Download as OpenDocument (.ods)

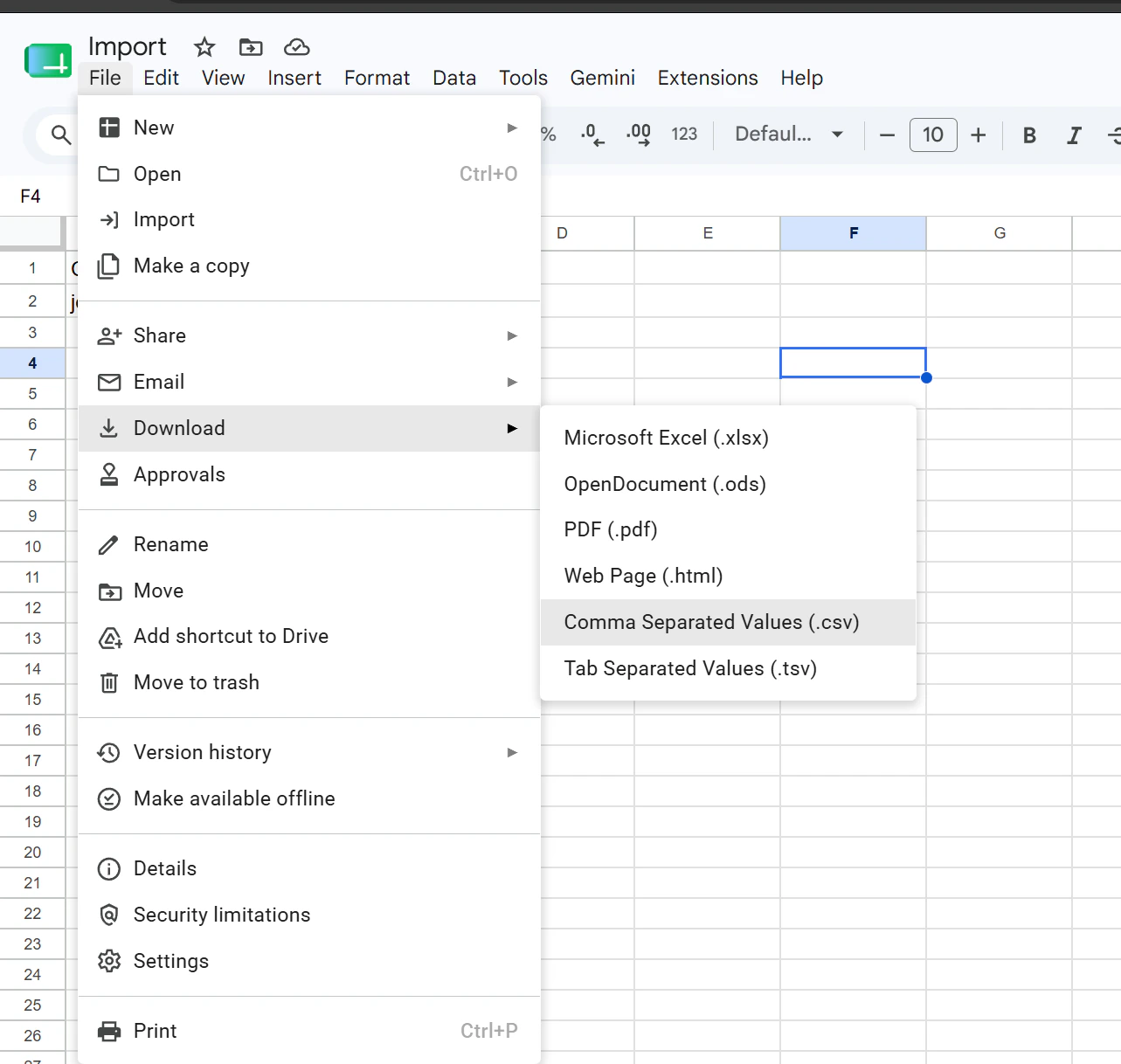[x=728, y=484]
